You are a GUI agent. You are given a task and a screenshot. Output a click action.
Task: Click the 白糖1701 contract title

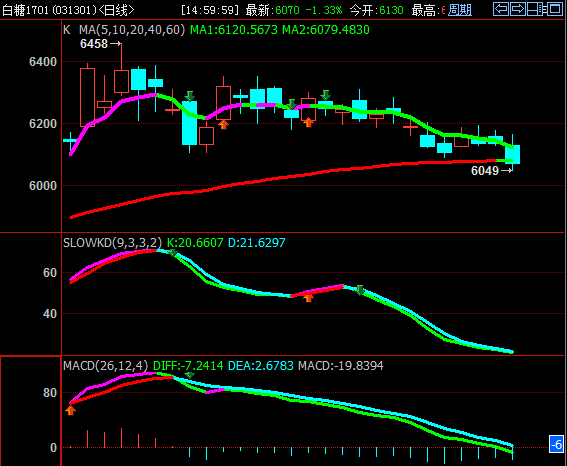pyautogui.click(x=25, y=10)
